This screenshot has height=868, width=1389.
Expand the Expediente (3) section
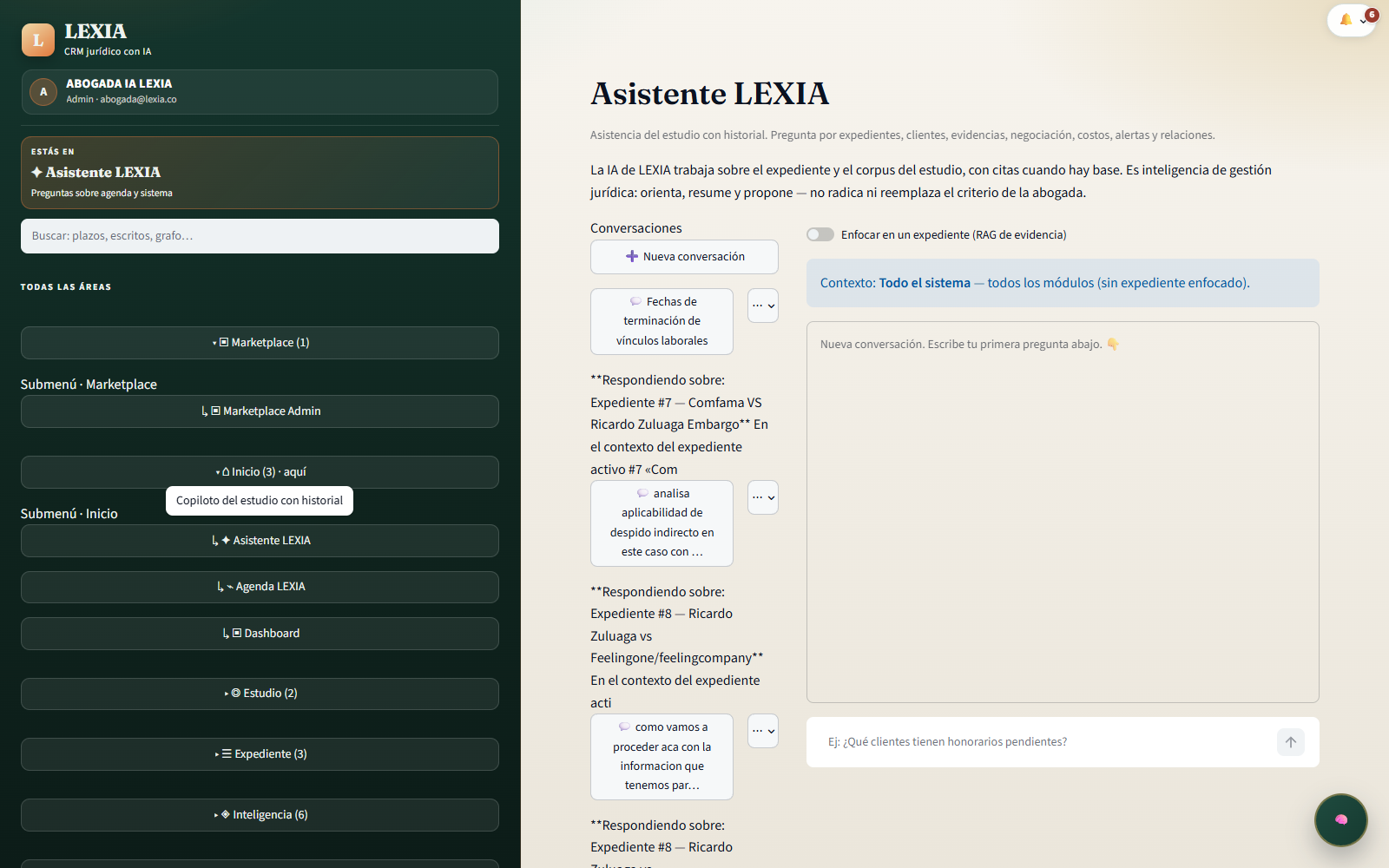(x=260, y=754)
